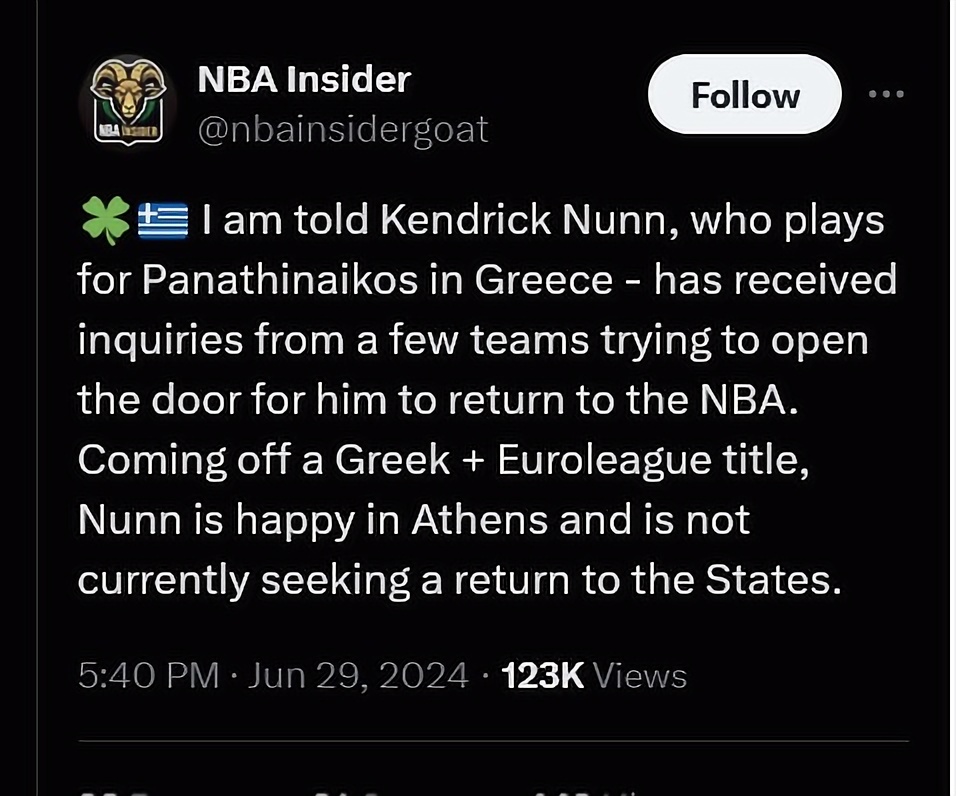
Task: Open the 123K Views count
Action: 594,676
